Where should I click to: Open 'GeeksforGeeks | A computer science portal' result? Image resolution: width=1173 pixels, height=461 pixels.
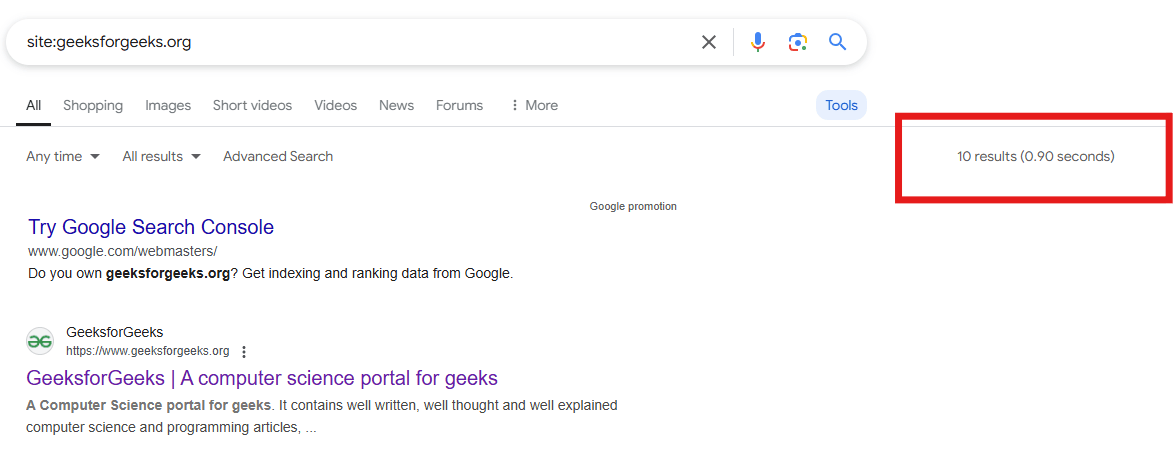[262, 378]
